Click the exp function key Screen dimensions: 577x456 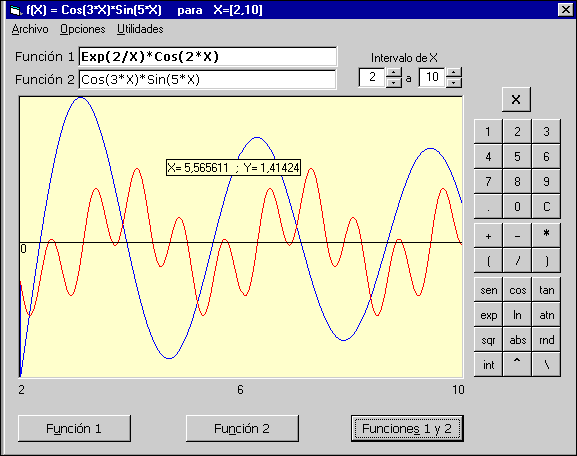(488, 315)
